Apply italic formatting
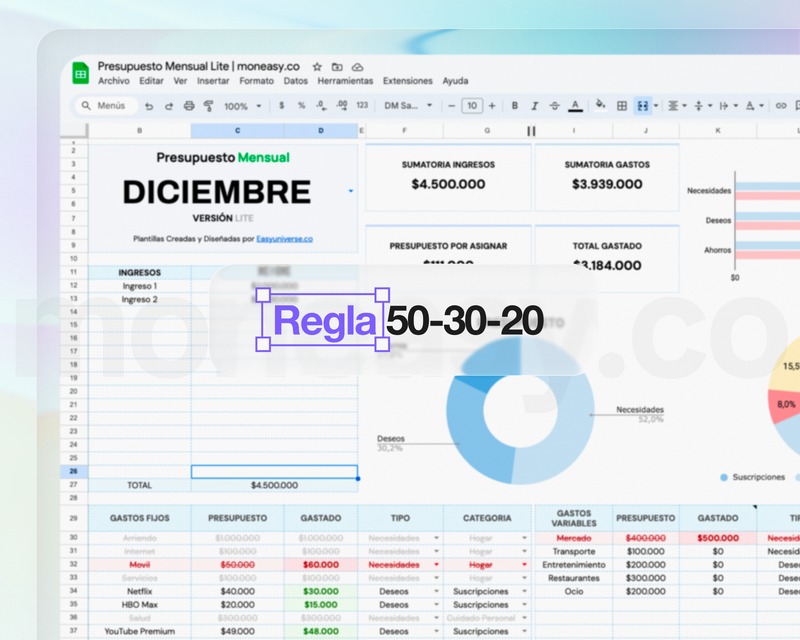The image size is (800, 640). pyautogui.click(x=535, y=106)
